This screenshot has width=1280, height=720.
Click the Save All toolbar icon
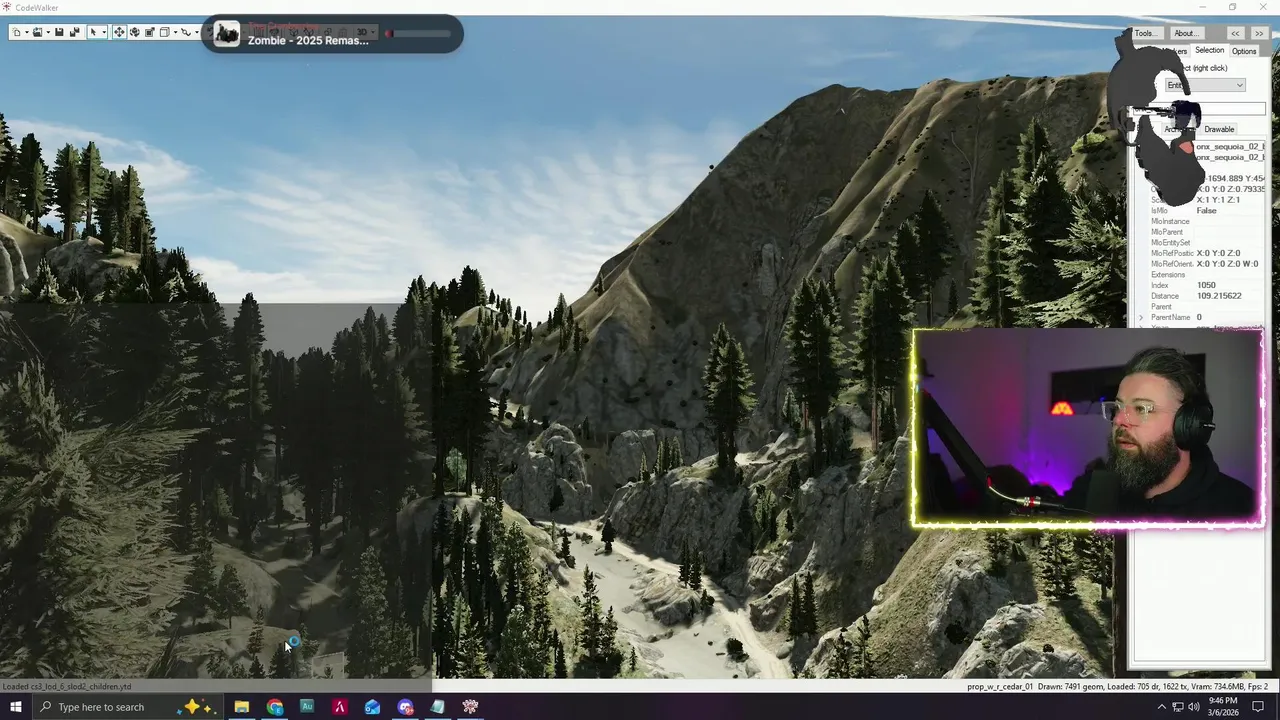75,32
